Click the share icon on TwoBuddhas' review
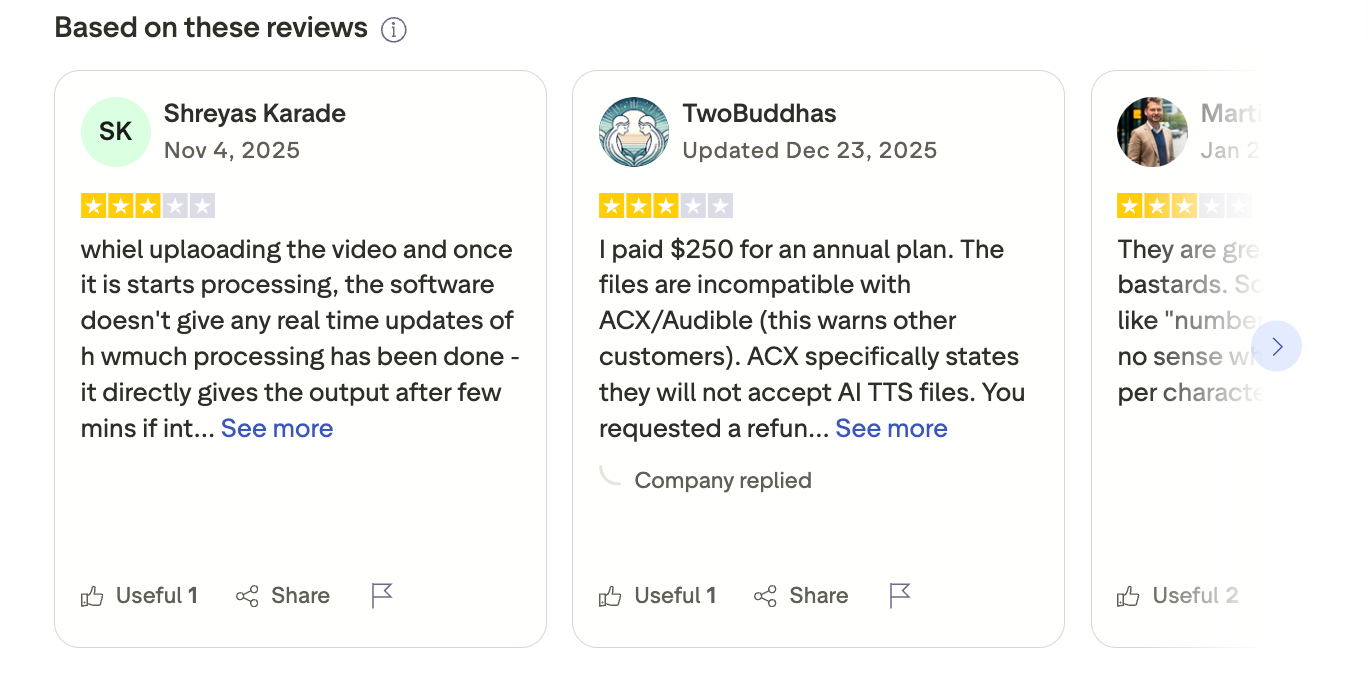This screenshot has width=1368, height=684. (765, 597)
